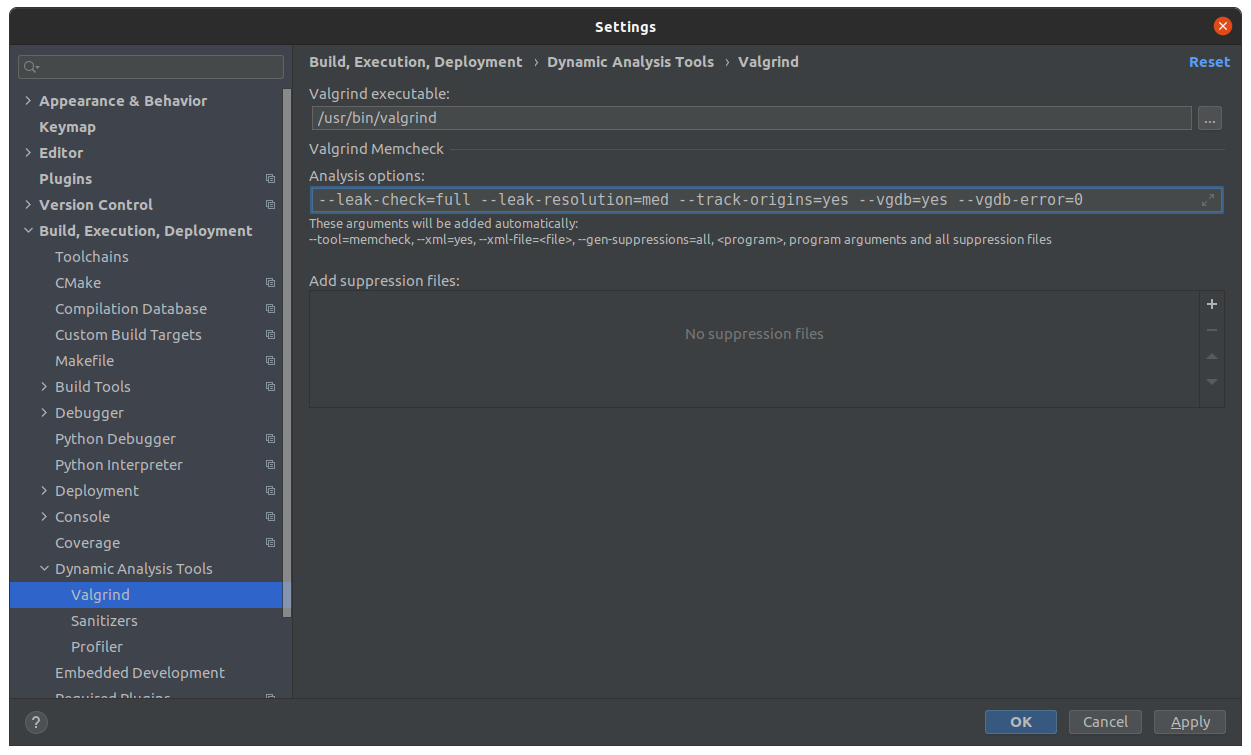Click the project-level icon beside Plugins
The width and height of the screenshot is (1251, 755).
point(270,179)
